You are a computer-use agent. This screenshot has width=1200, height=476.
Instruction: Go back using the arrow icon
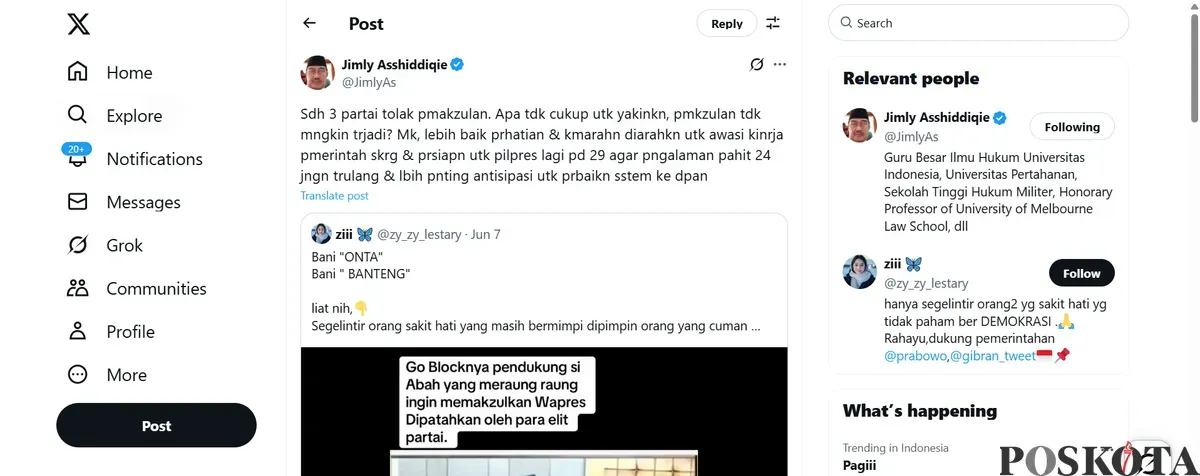[309, 23]
